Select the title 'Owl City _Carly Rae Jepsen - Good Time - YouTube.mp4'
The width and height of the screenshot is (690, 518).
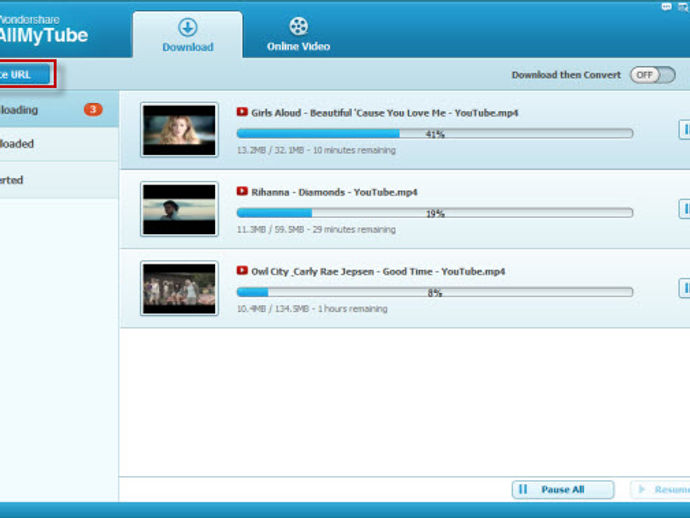coord(378,272)
